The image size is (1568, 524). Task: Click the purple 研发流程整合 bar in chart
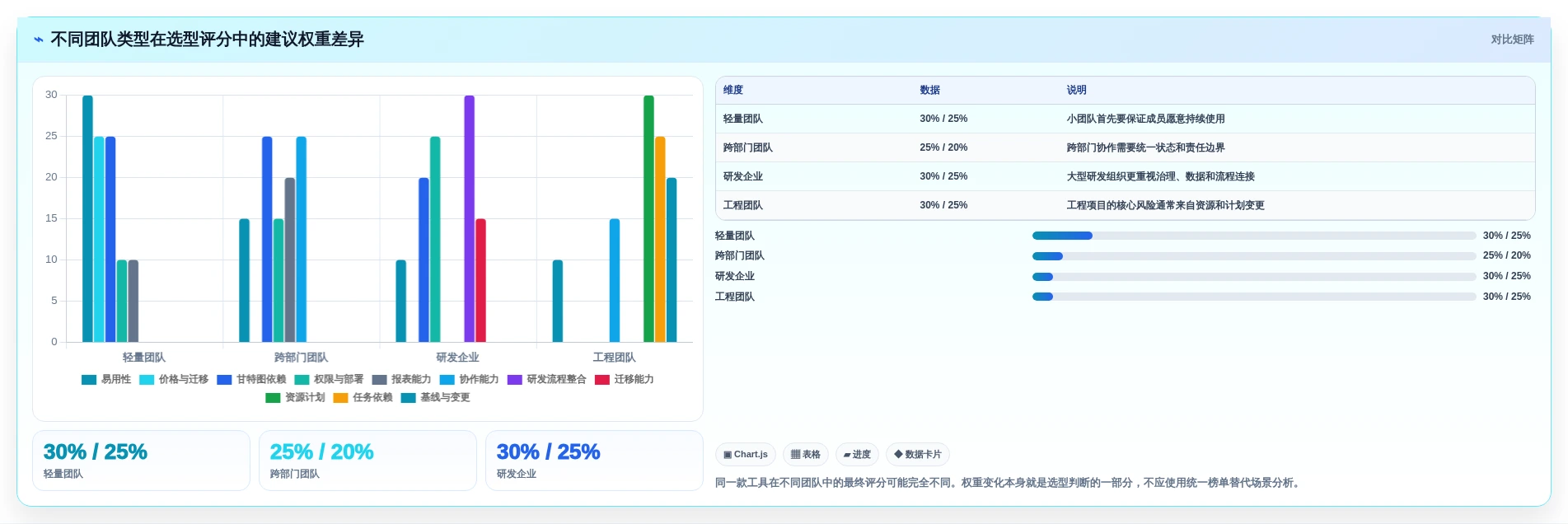(470, 219)
